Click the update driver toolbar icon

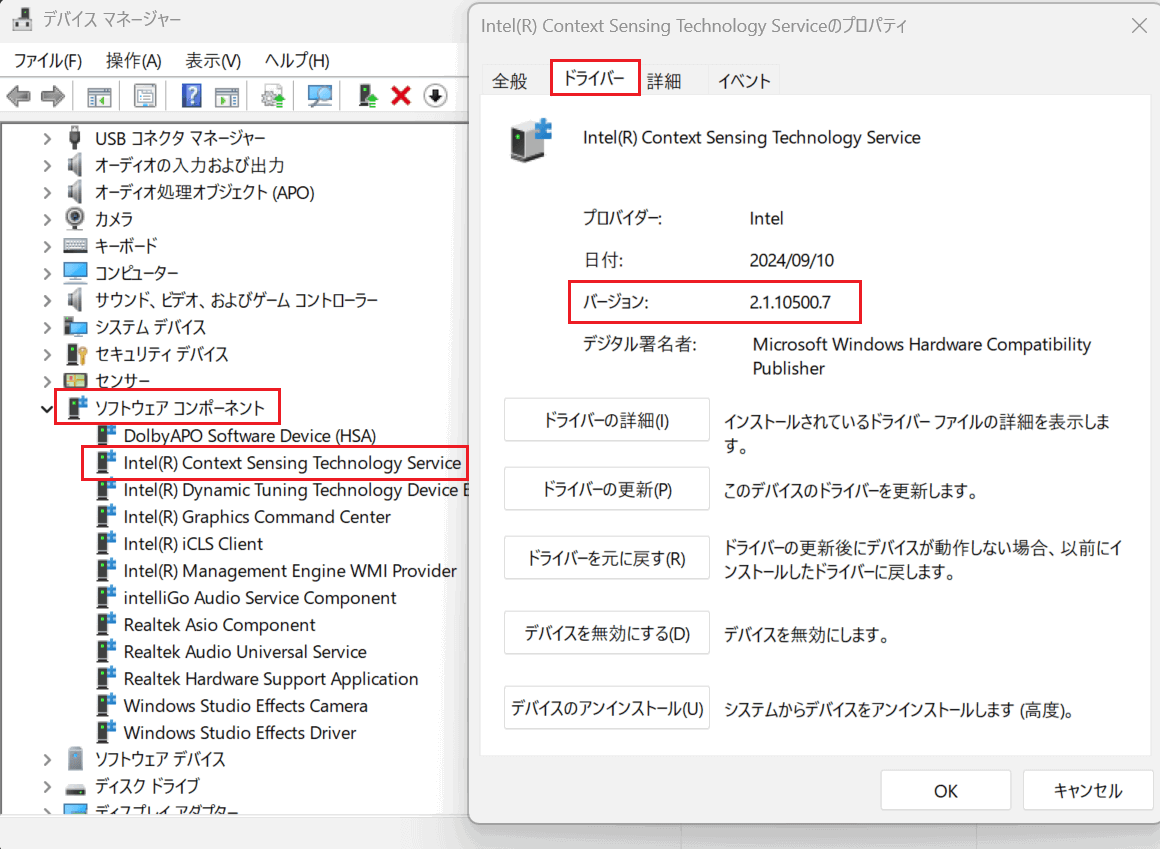coord(273,96)
